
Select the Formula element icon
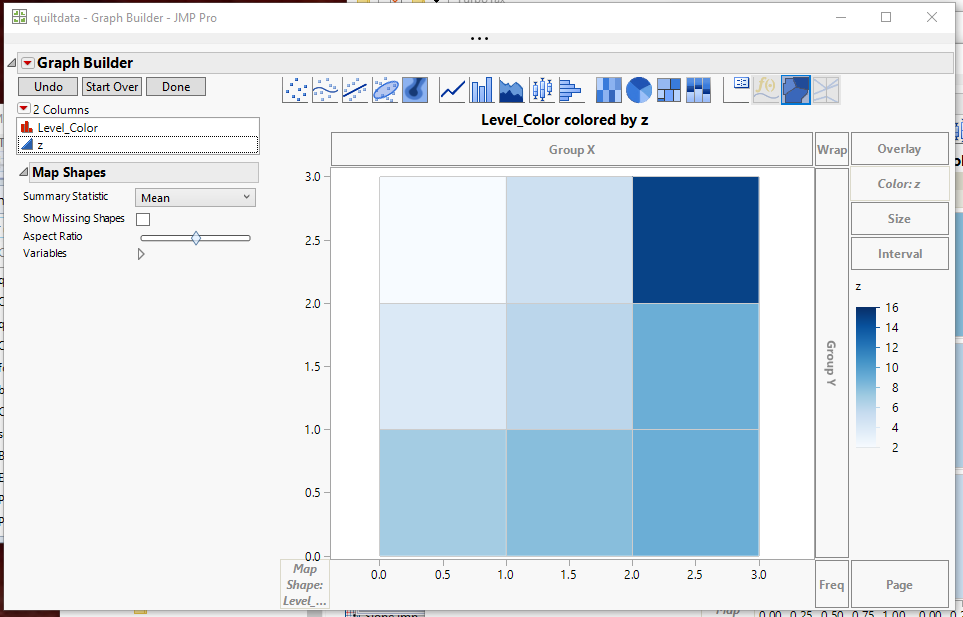point(766,90)
